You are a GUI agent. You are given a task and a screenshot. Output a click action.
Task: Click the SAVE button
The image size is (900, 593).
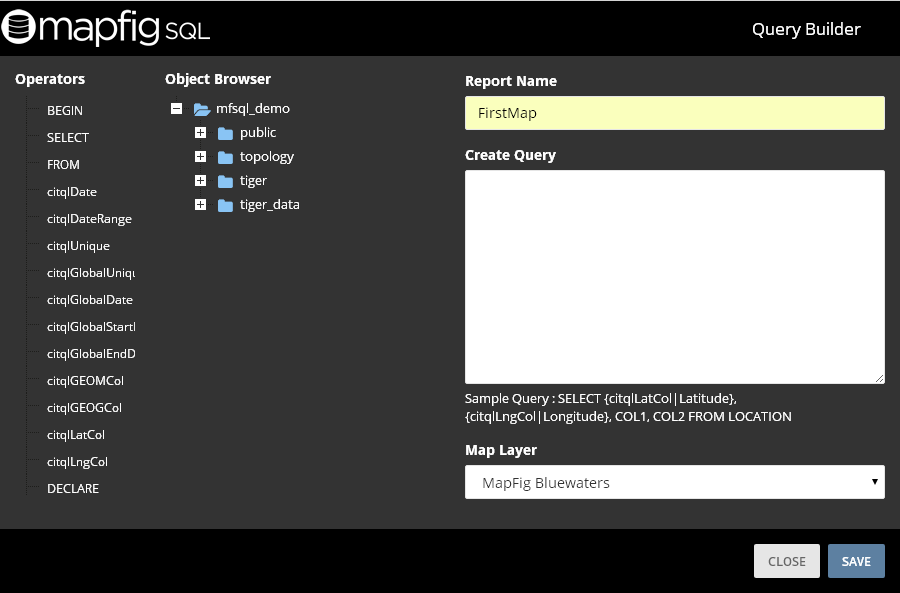tap(856, 561)
